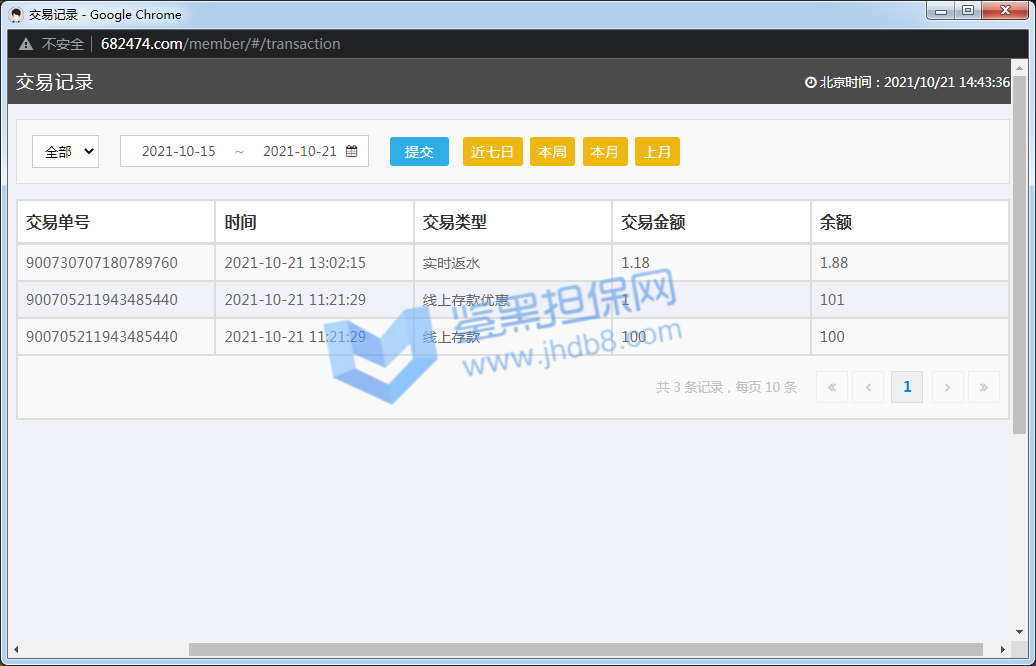Select page 1 in pagination
1036x666 pixels.
(907, 387)
